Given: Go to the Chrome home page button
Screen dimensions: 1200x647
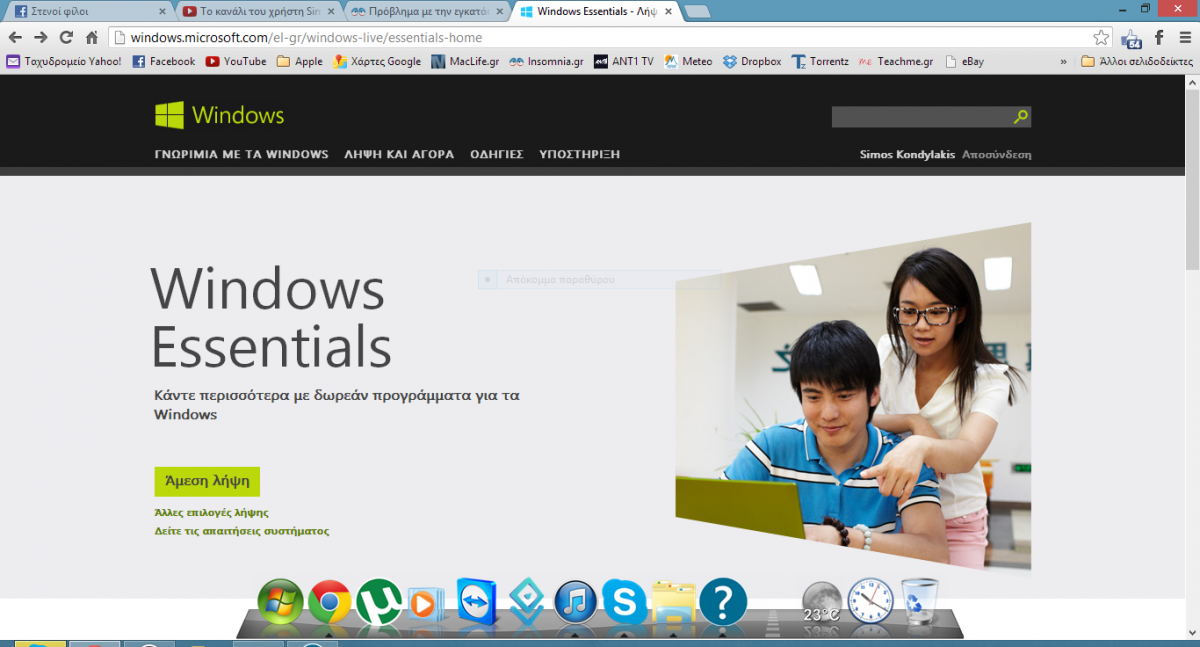Looking at the screenshot, I should point(92,37).
